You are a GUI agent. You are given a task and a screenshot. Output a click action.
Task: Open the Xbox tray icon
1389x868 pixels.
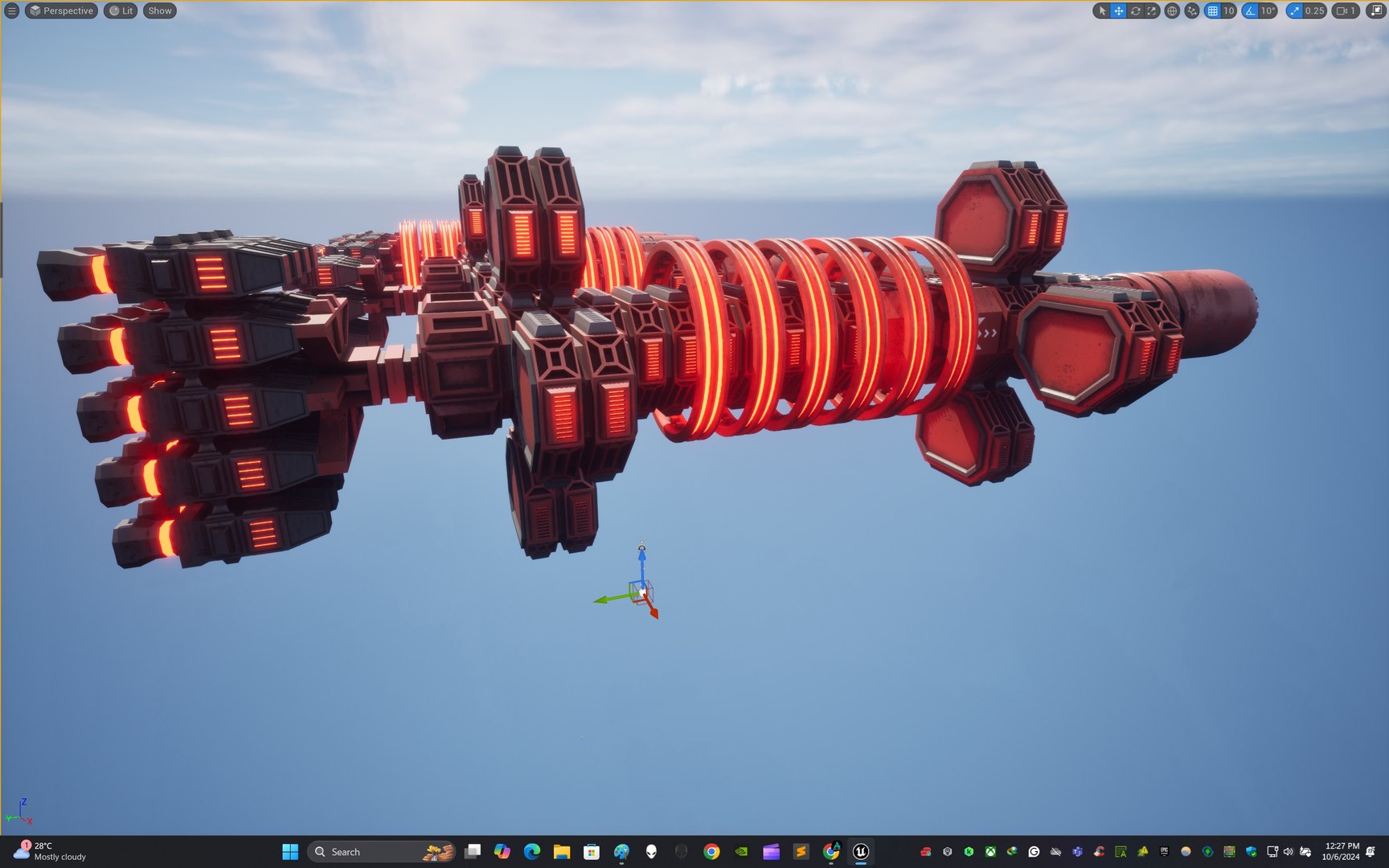(x=990, y=852)
